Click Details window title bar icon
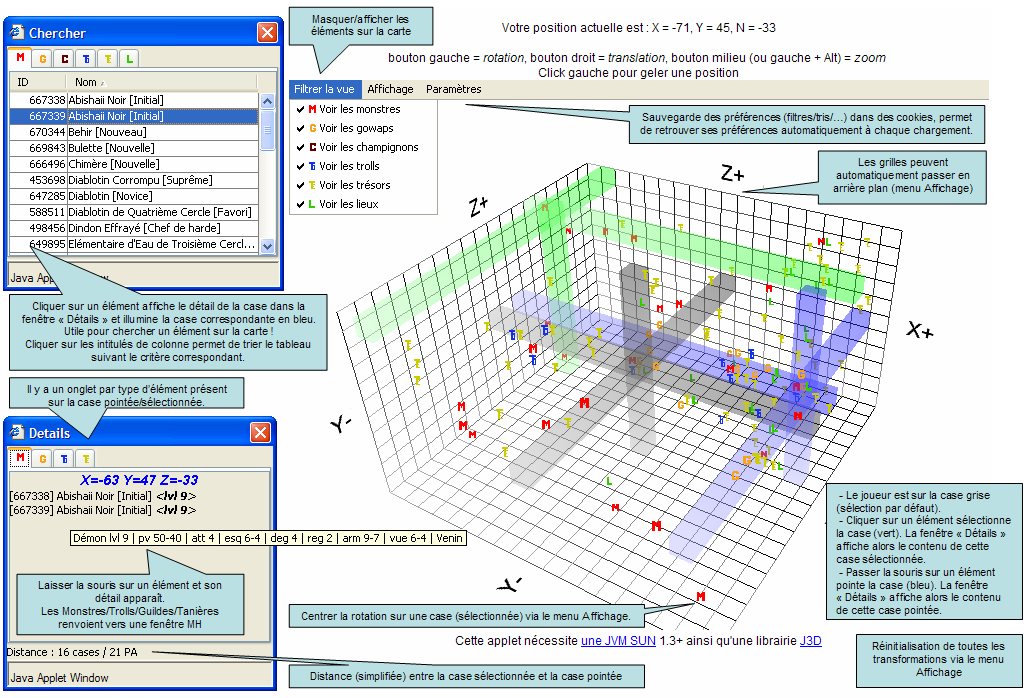 pyautogui.click(x=17, y=432)
